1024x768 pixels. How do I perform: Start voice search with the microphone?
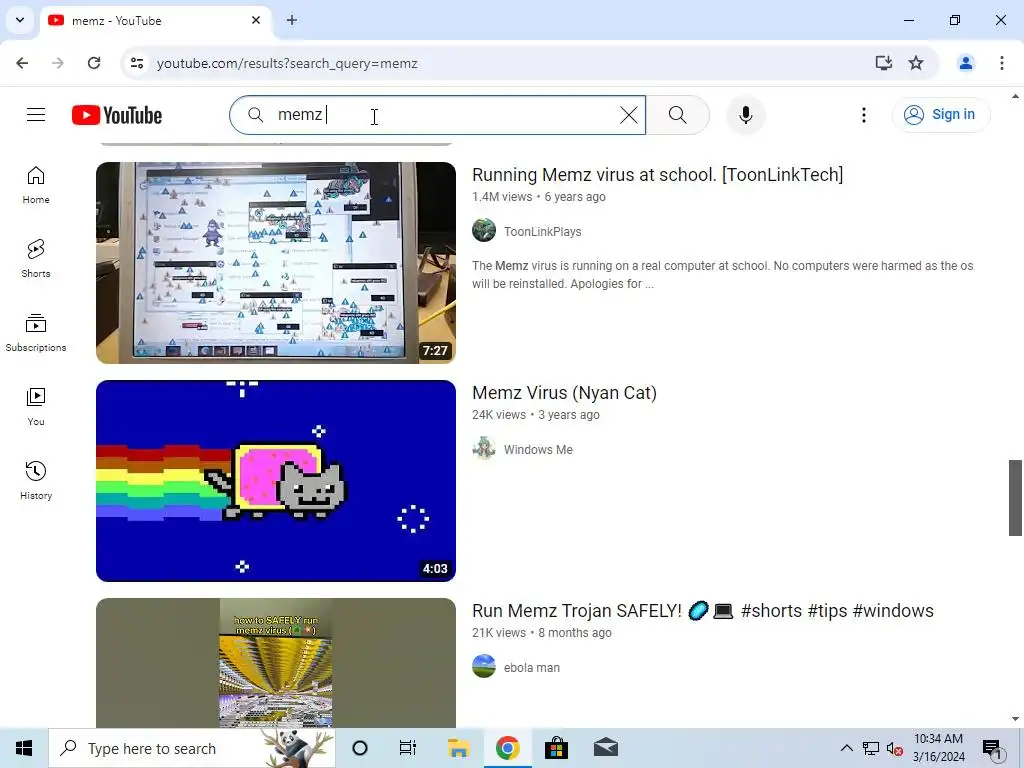[x=746, y=115]
